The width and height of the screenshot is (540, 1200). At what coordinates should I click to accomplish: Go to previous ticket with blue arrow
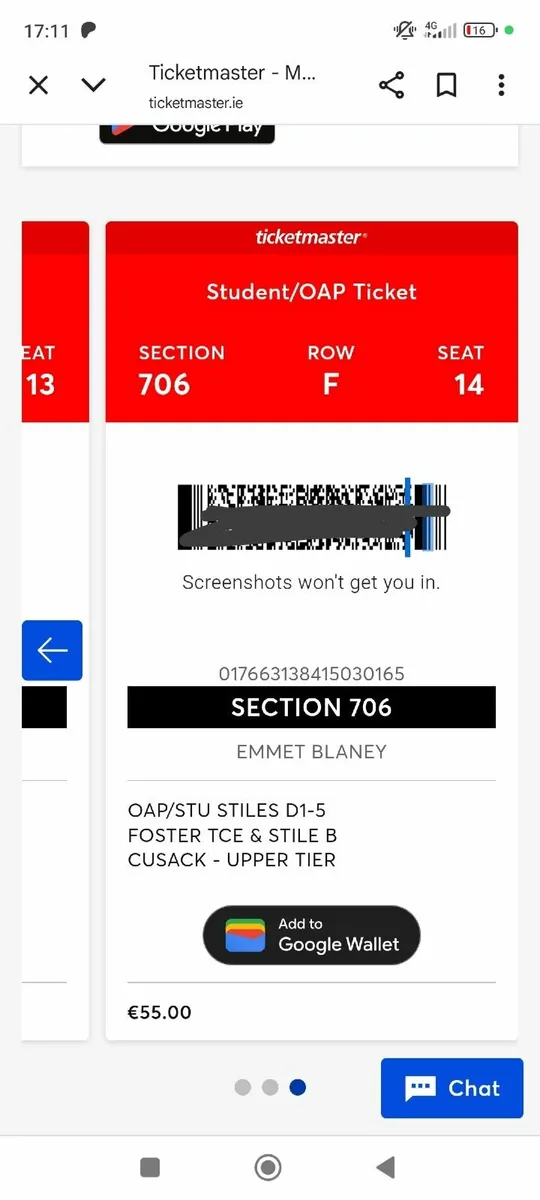pyautogui.click(x=52, y=651)
